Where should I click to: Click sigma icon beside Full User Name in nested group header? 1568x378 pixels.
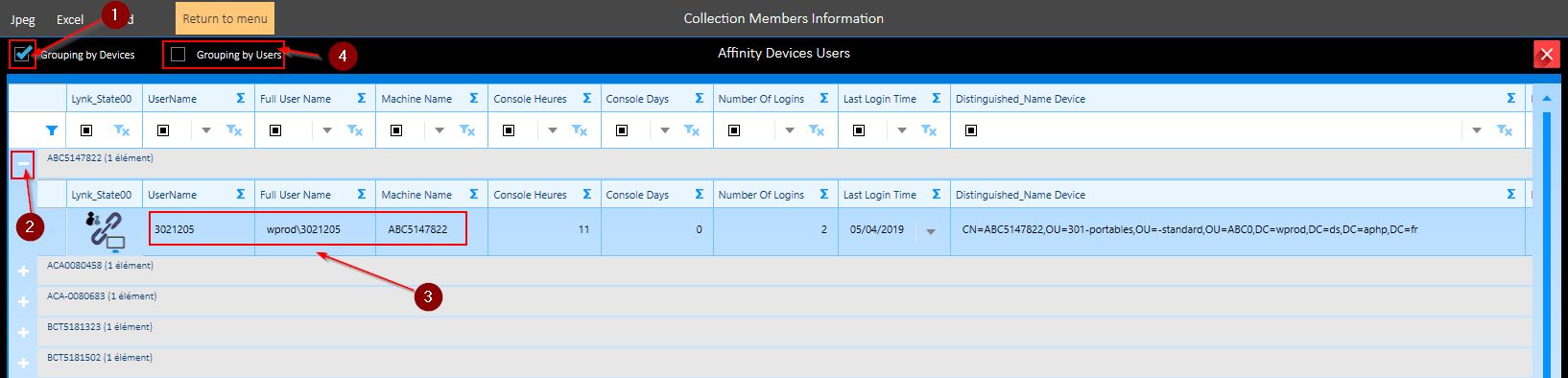362,195
